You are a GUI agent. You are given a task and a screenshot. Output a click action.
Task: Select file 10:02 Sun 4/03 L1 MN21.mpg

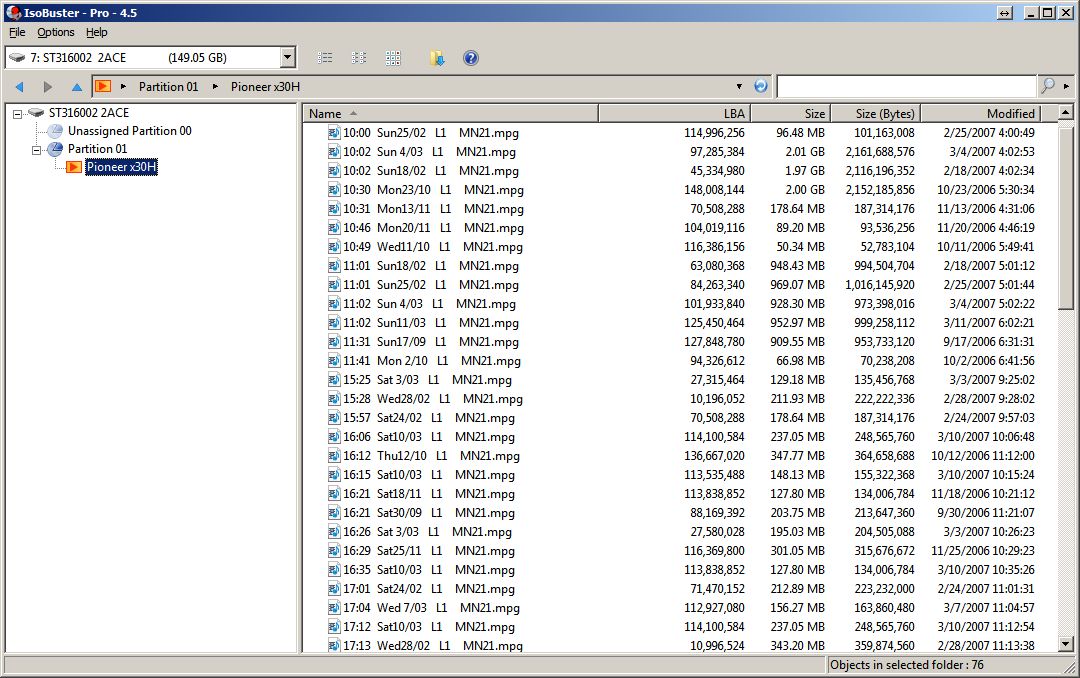[429, 152]
